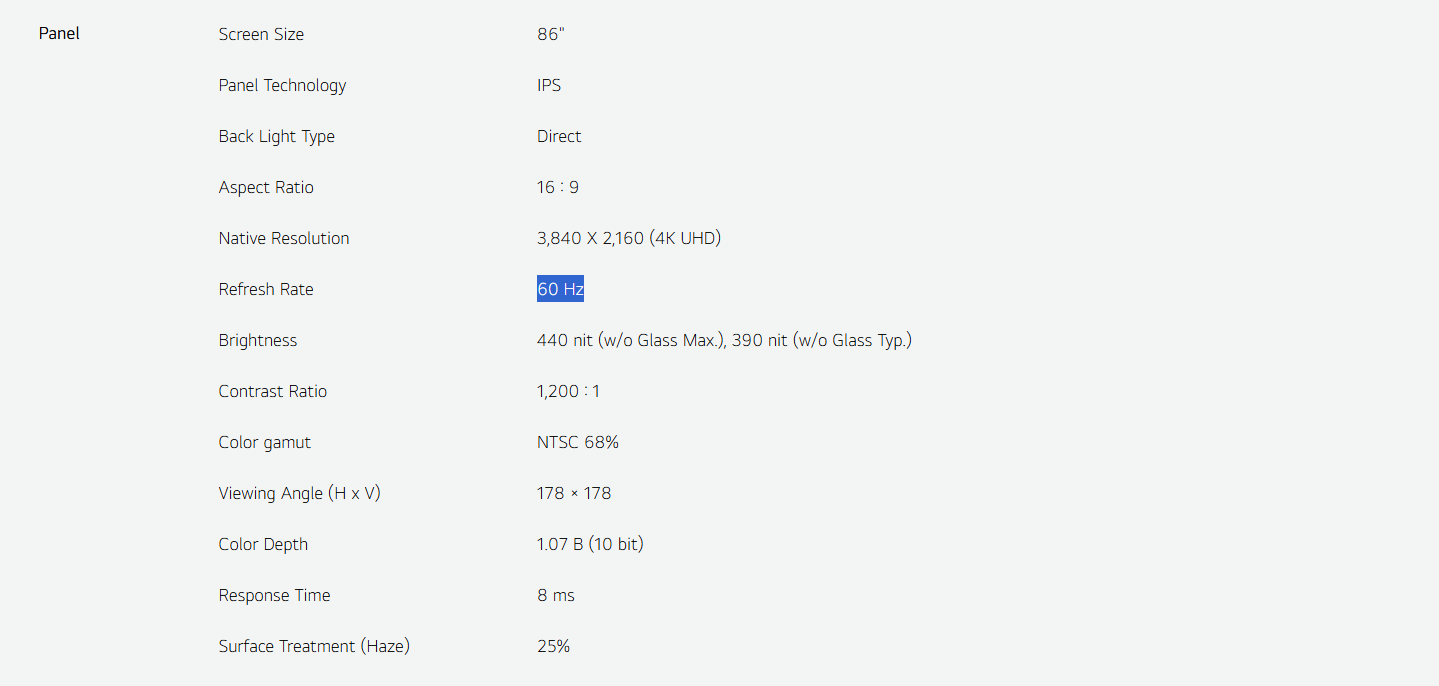Click the Back Light Type label
This screenshot has height=686, width=1439.
tap(276, 136)
